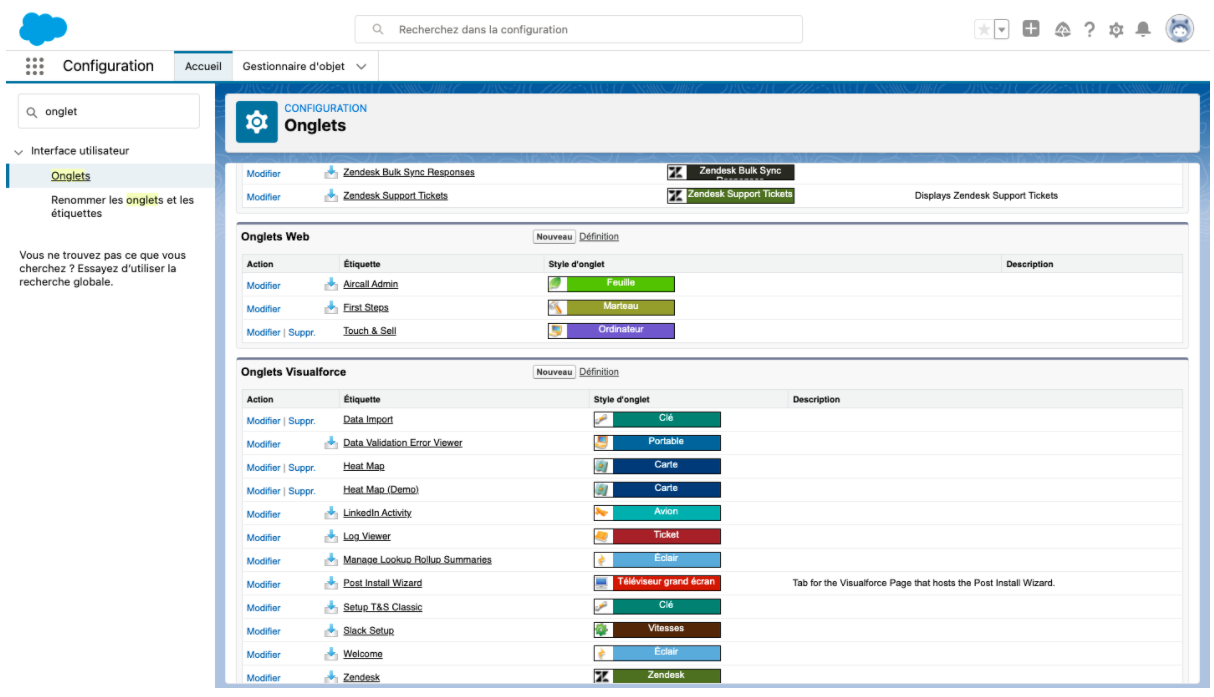Click the Salesforce cloud logo
Viewport: 1214px width, 697px height.
click(42, 28)
